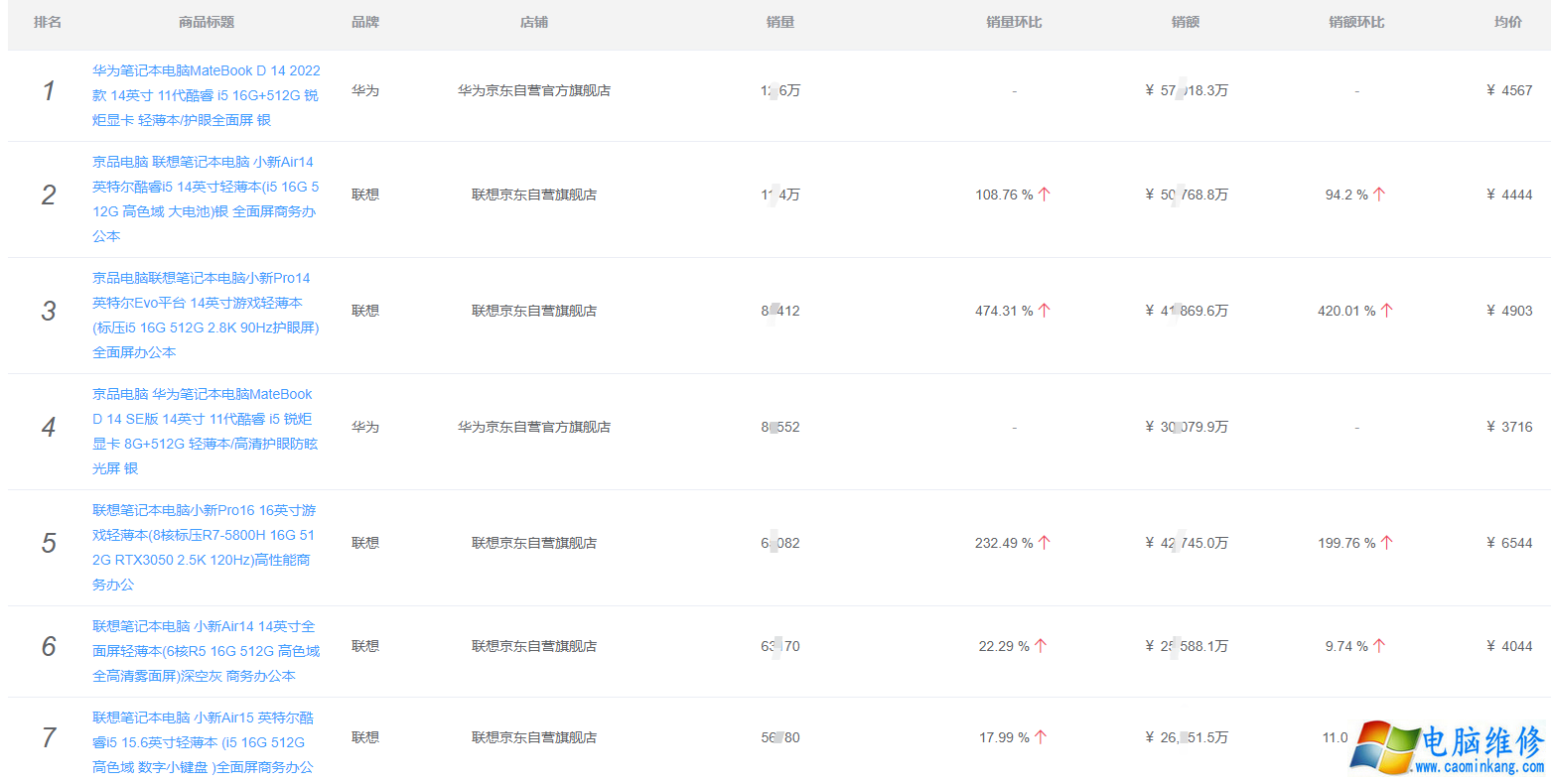
Task: Click the average price ¥ 3716
Action: [1509, 427]
